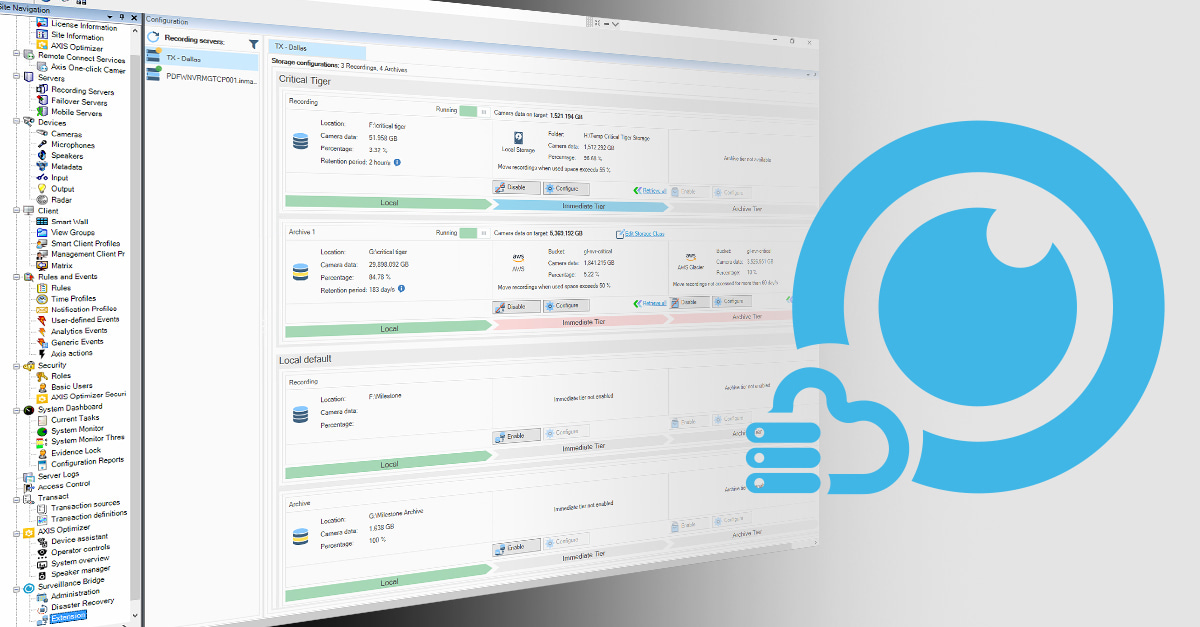Click the filter funnel icon
Screen dimensions: 1200x627
(x=254, y=44)
